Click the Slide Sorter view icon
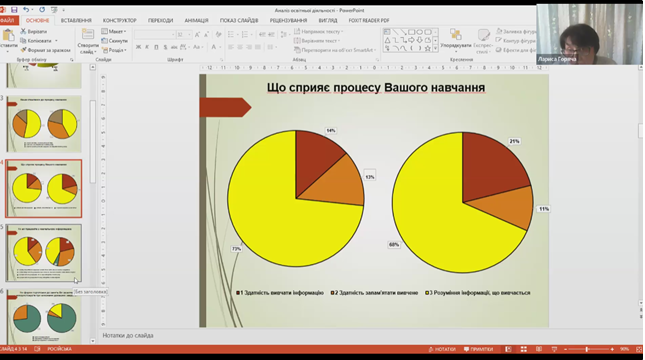The height and width of the screenshot is (360, 645). [524, 349]
